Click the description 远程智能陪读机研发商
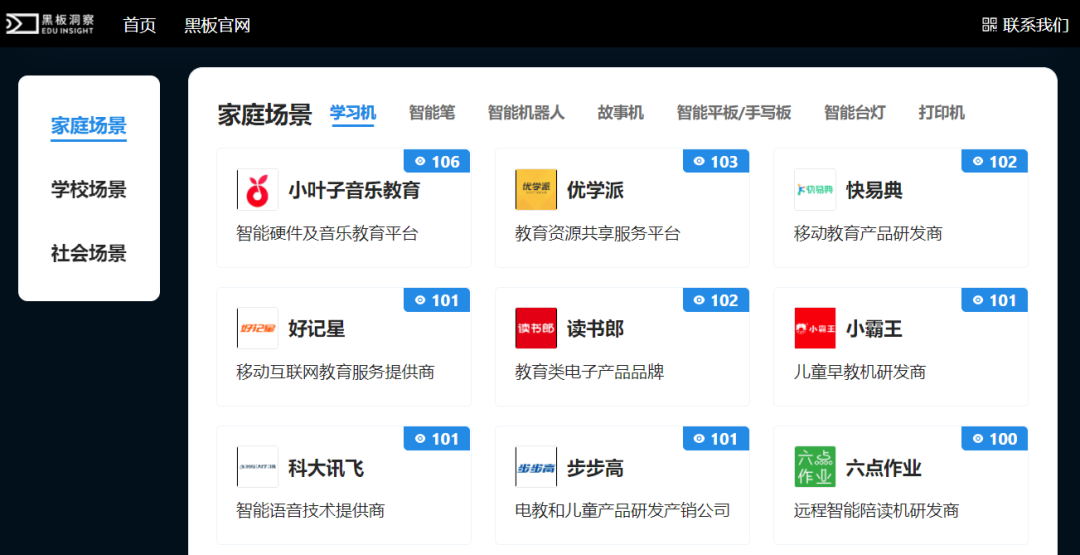This screenshot has height=555, width=1080. (876, 511)
